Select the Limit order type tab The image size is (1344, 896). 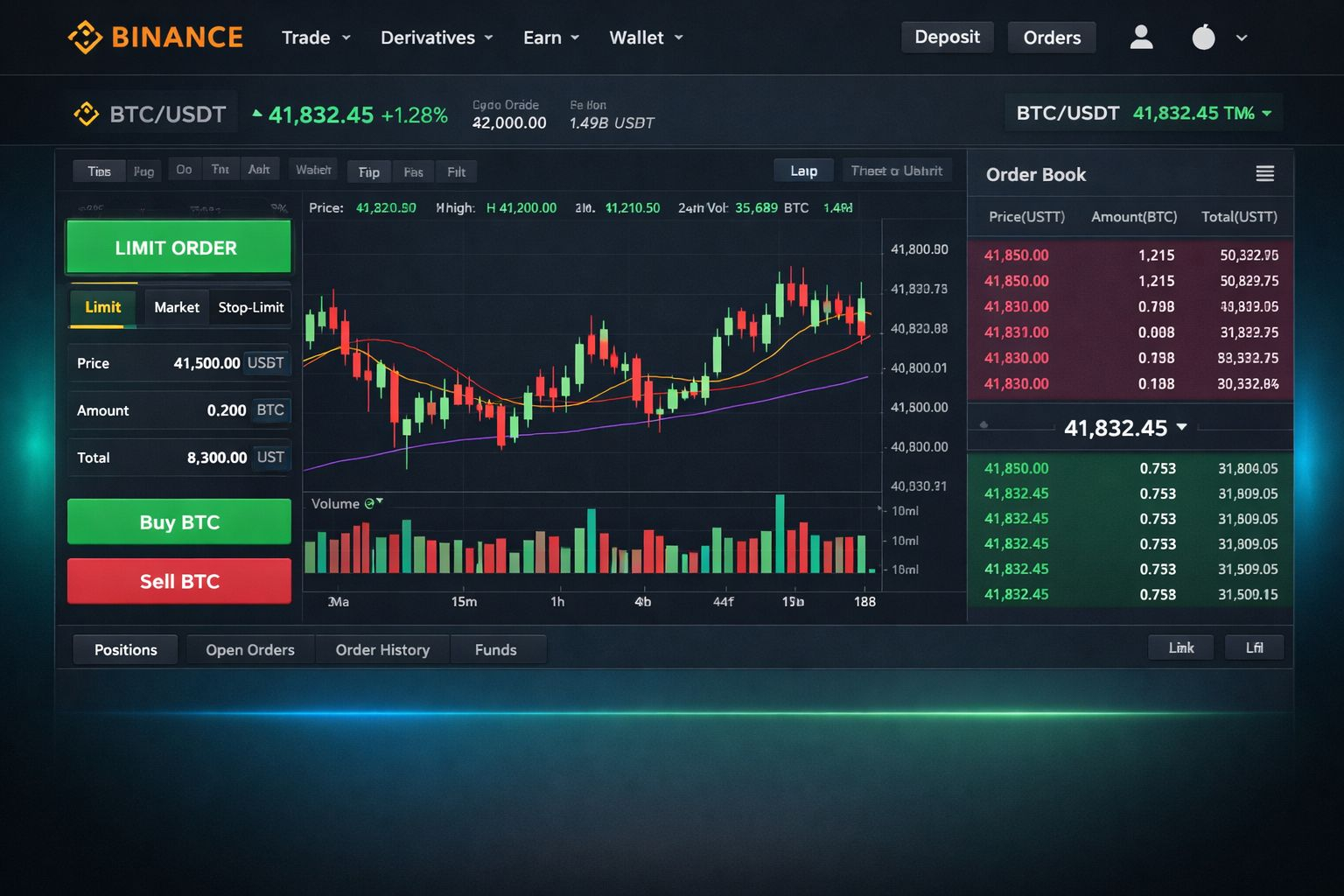pos(102,307)
